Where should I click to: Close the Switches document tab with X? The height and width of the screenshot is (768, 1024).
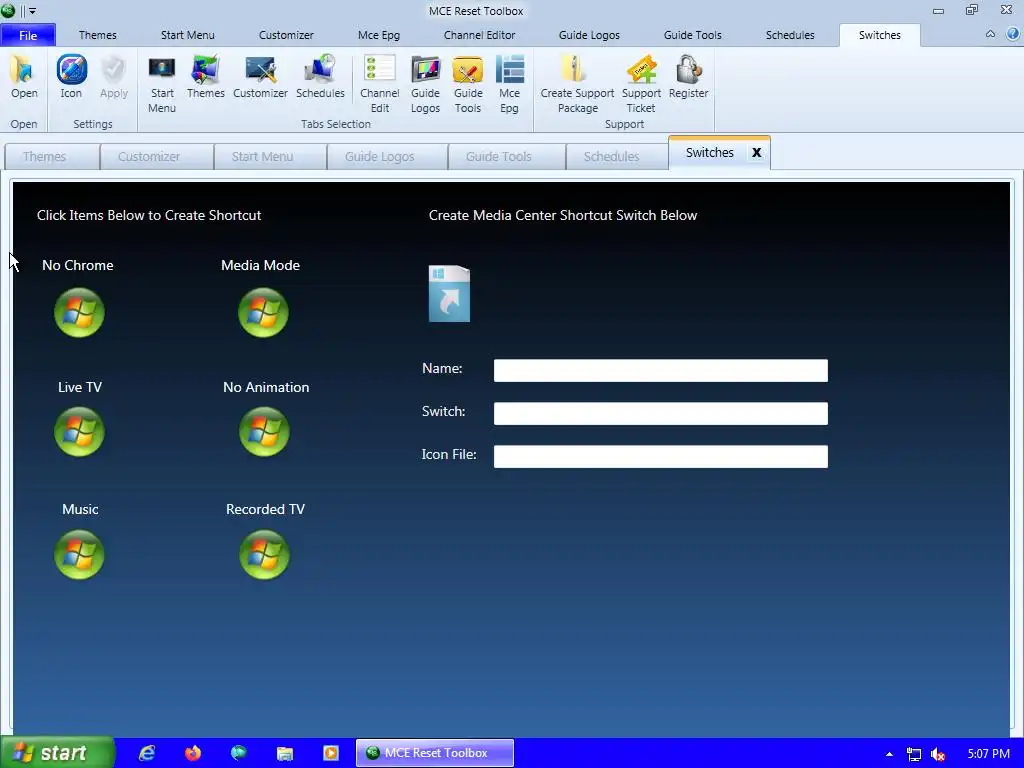(x=756, y=153)
